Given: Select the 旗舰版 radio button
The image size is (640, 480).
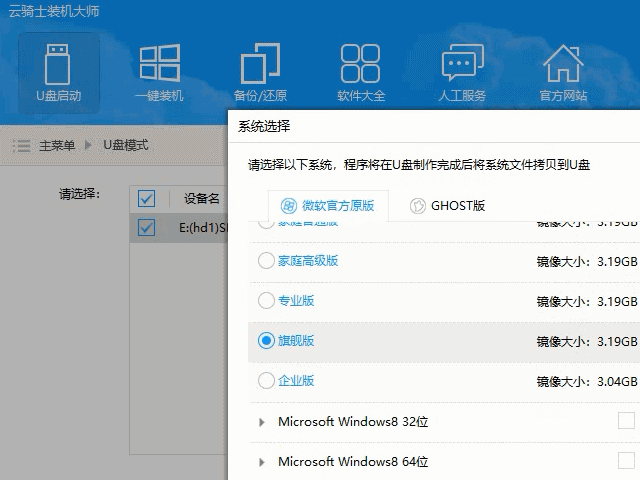Looking at the screenshot, I should point(266,340).
